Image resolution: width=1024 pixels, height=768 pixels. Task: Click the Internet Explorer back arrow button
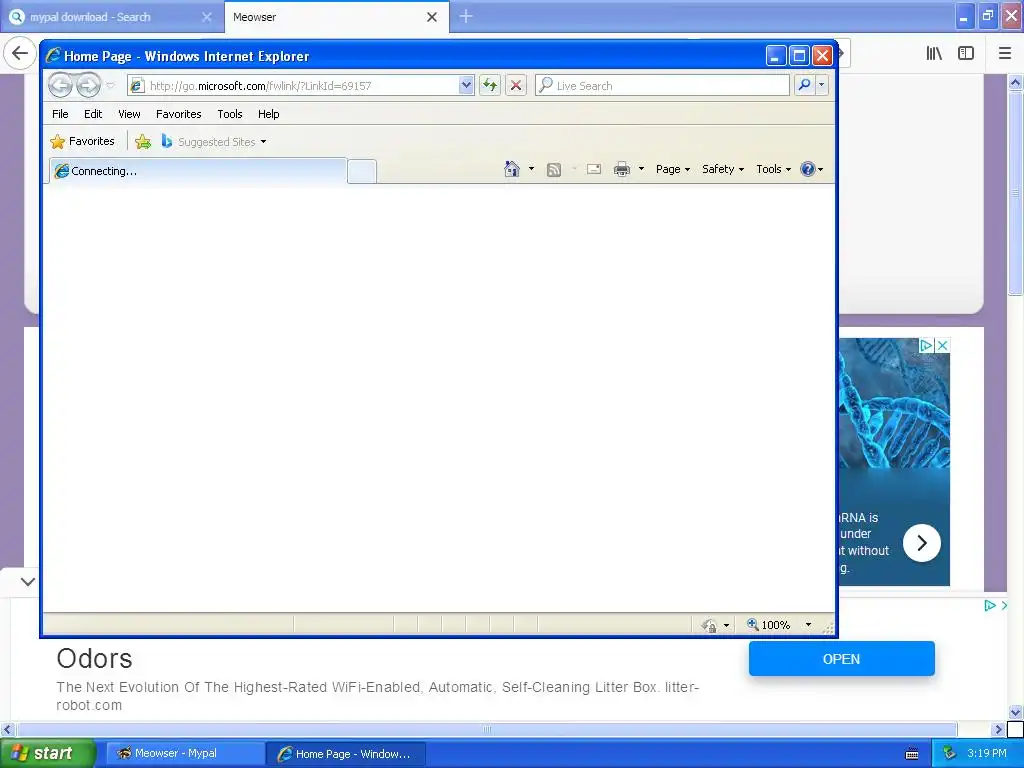[x=60, y=85]
